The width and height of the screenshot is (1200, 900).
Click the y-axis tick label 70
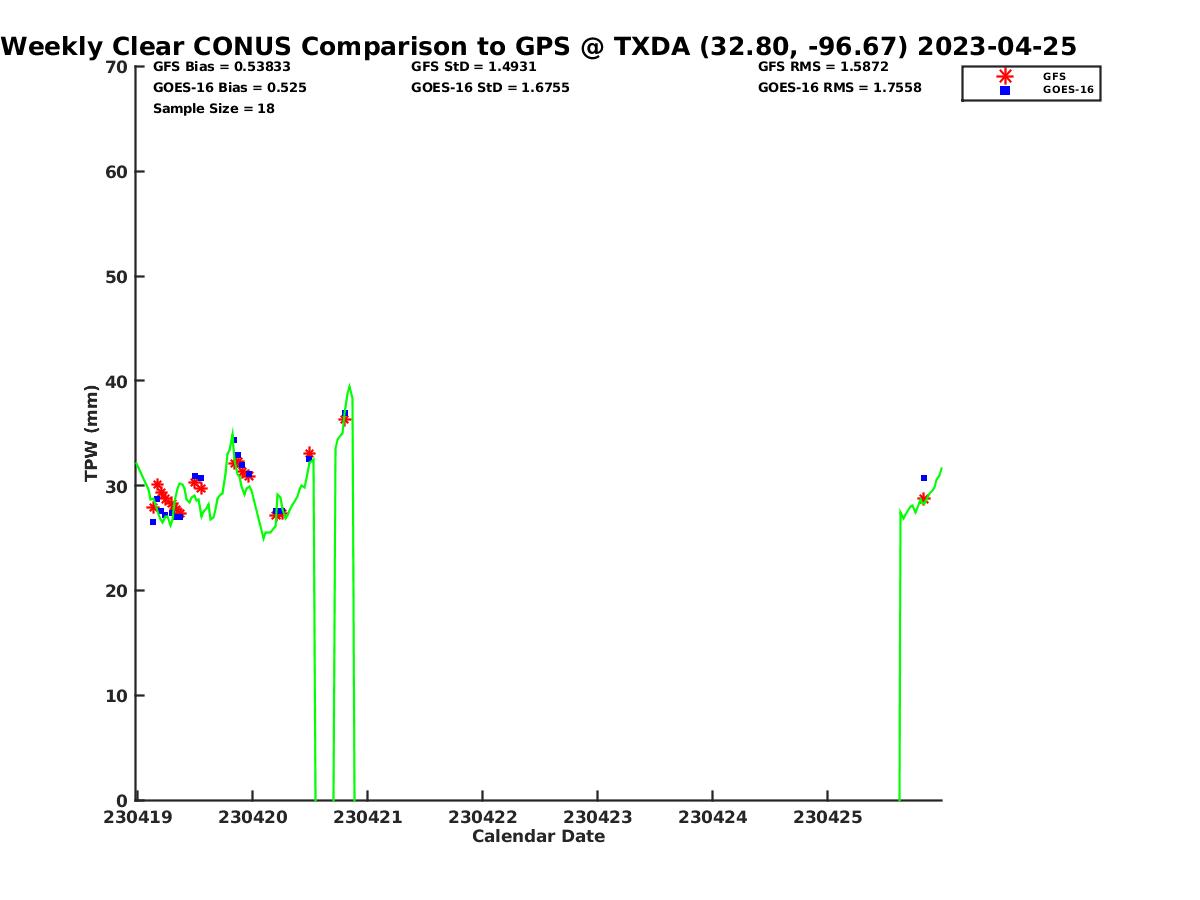(x=117, y=67)
